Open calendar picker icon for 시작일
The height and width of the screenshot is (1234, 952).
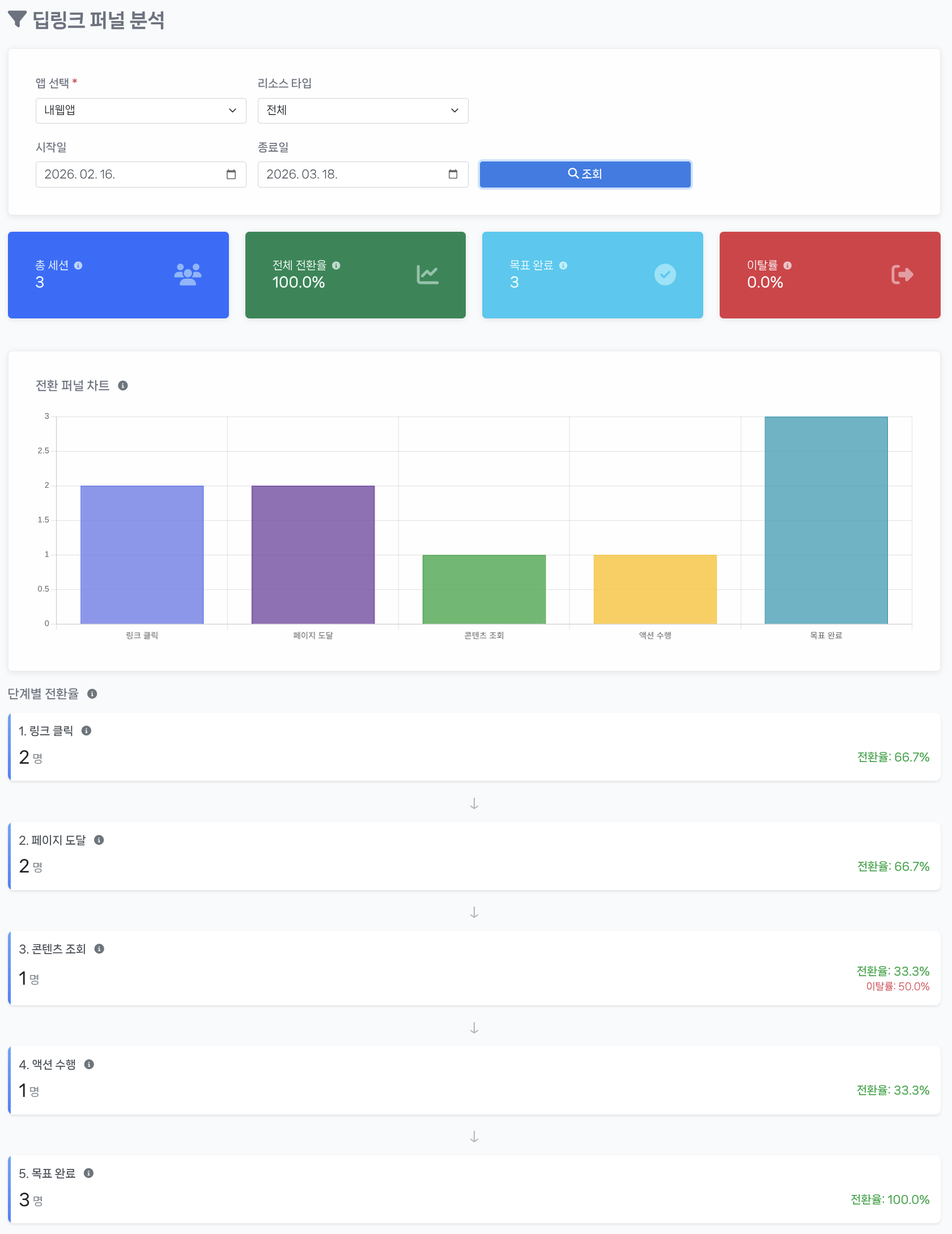[231, 175]
